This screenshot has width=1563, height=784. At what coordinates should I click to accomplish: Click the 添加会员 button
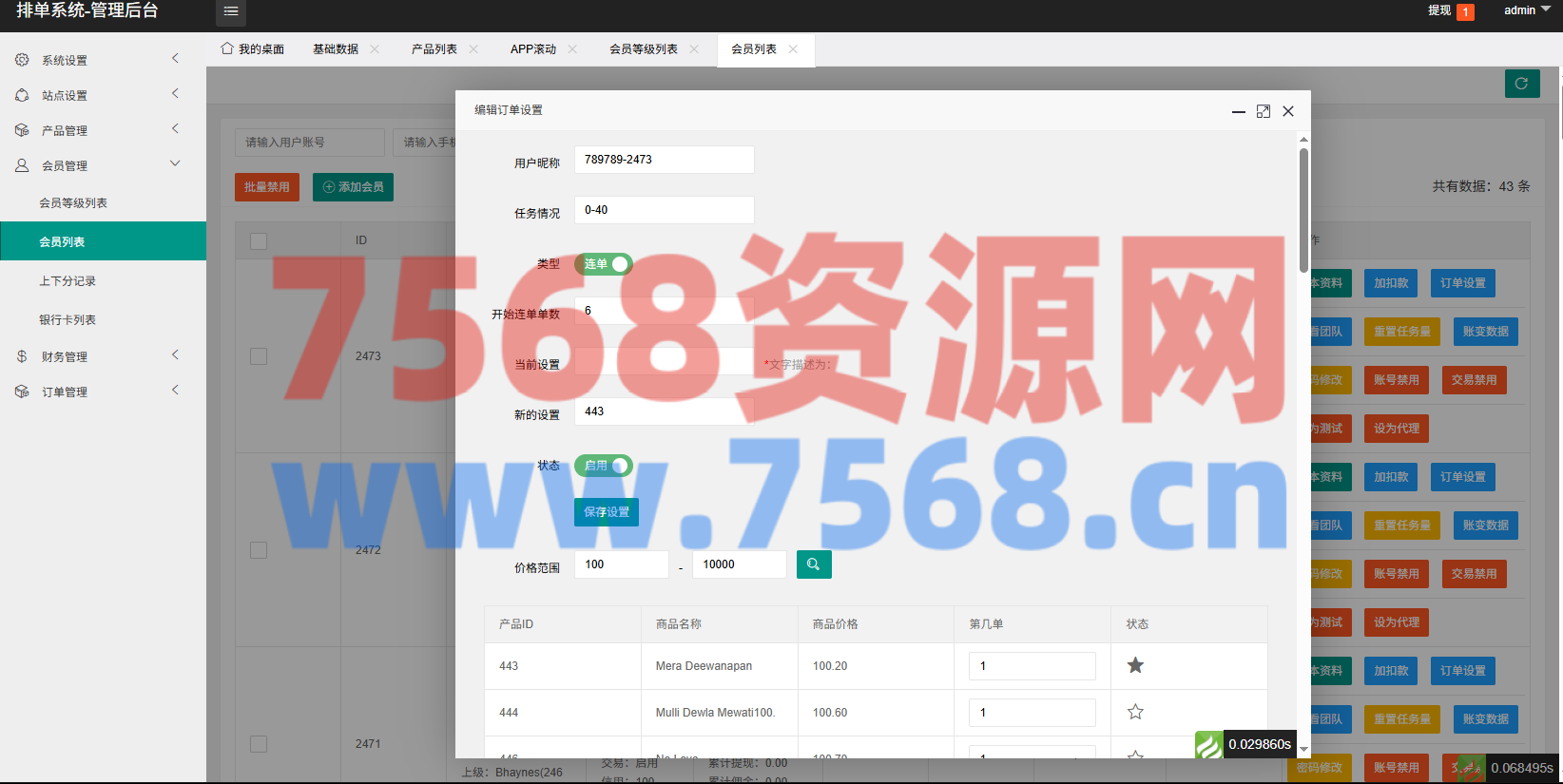coord(353,187)
